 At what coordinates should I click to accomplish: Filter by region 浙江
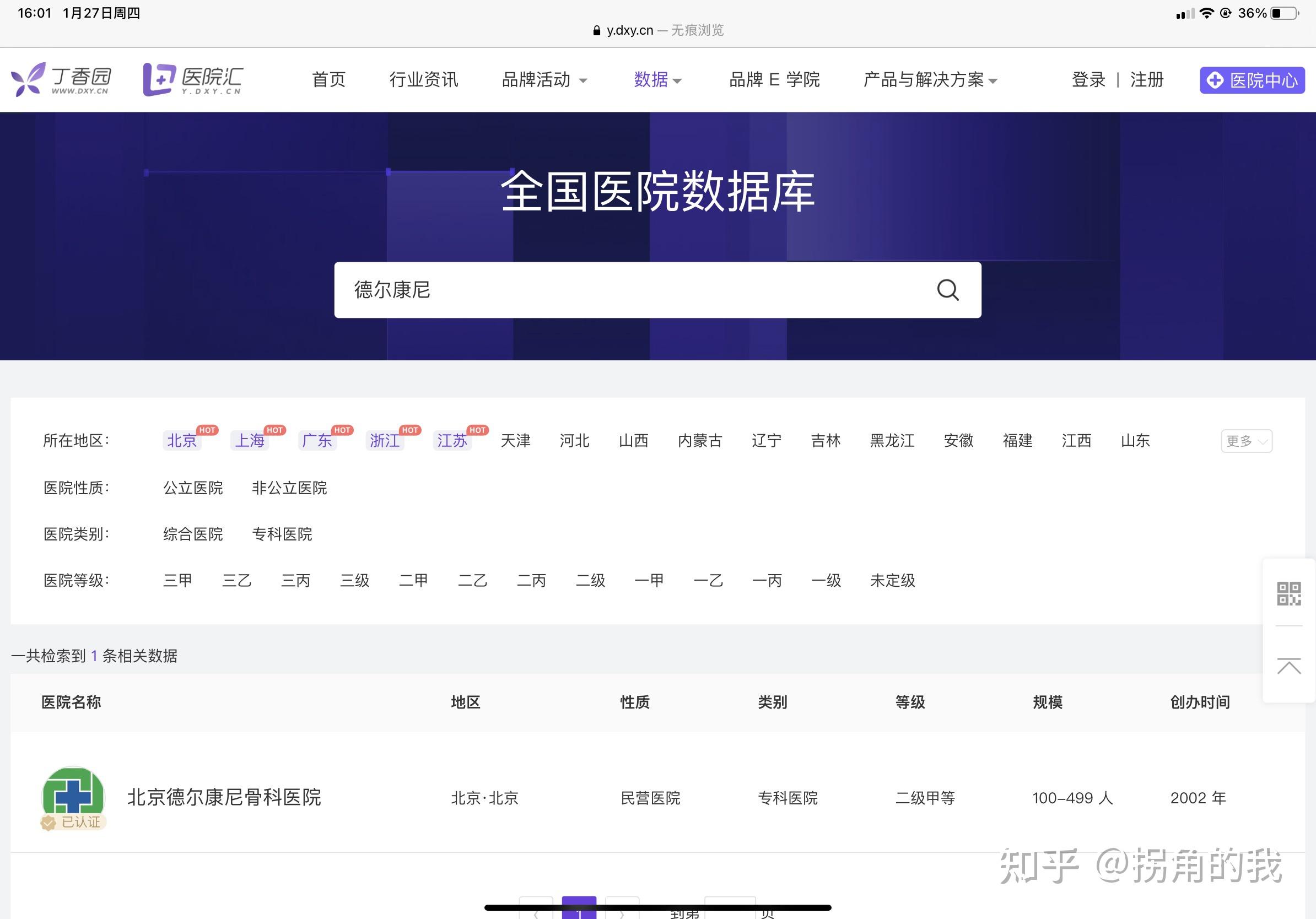coord(385,440)
